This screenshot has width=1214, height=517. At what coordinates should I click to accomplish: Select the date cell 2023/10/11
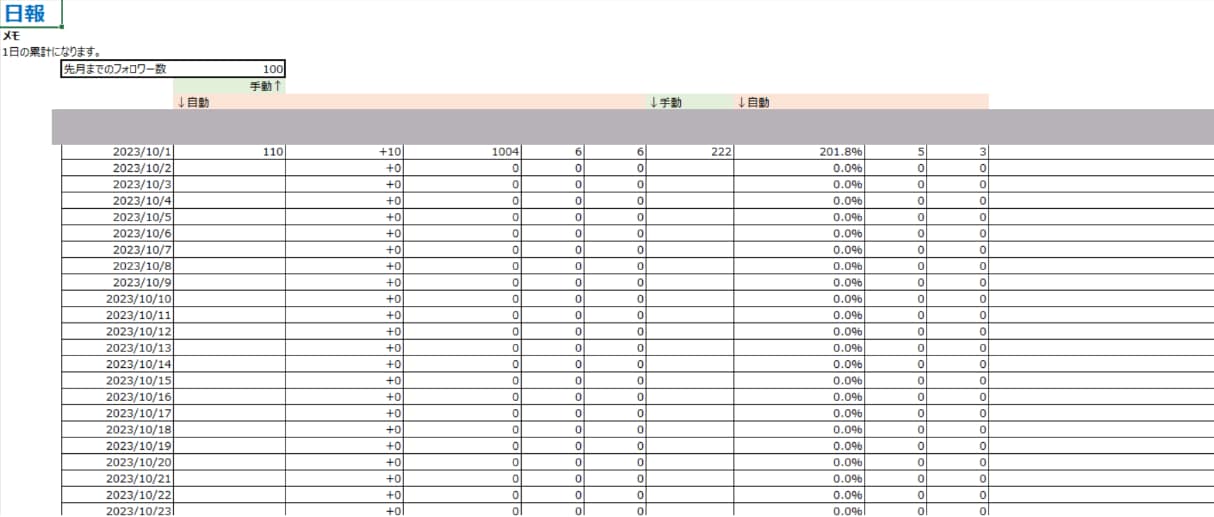[x=118, y=315]
